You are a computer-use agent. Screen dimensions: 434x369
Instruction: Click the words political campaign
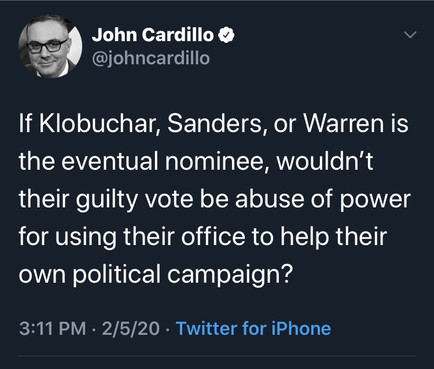click(x=183, y=275)
